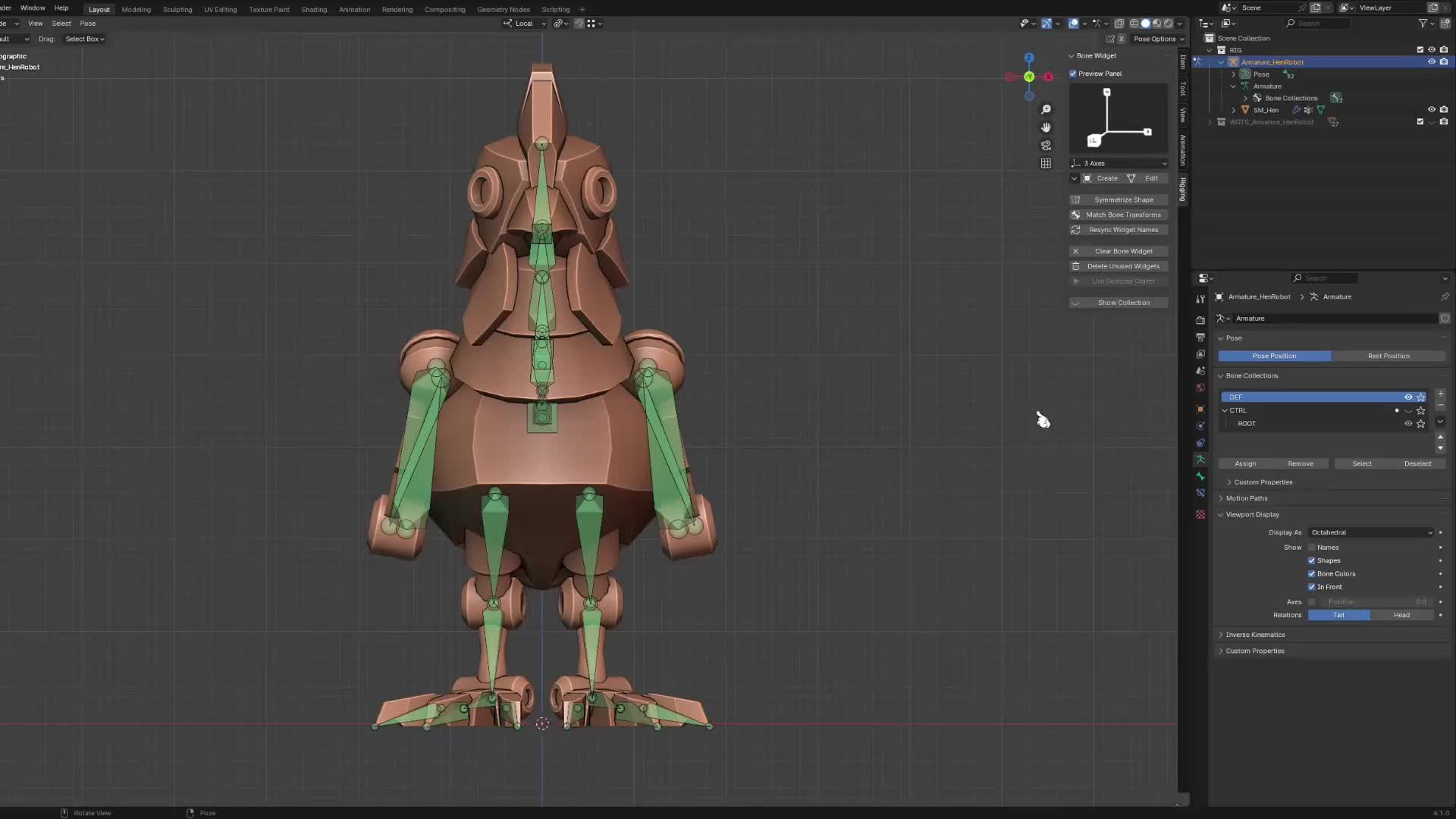Open the green Bone properties tab
This screenshot has width=1456, height=819.
coord(1200,476)
